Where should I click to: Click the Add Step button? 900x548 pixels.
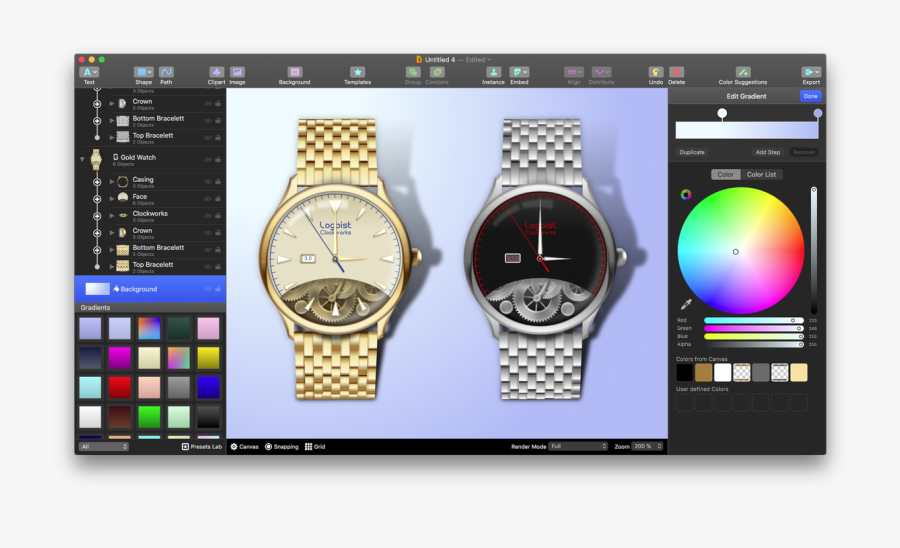coord(768,152)
